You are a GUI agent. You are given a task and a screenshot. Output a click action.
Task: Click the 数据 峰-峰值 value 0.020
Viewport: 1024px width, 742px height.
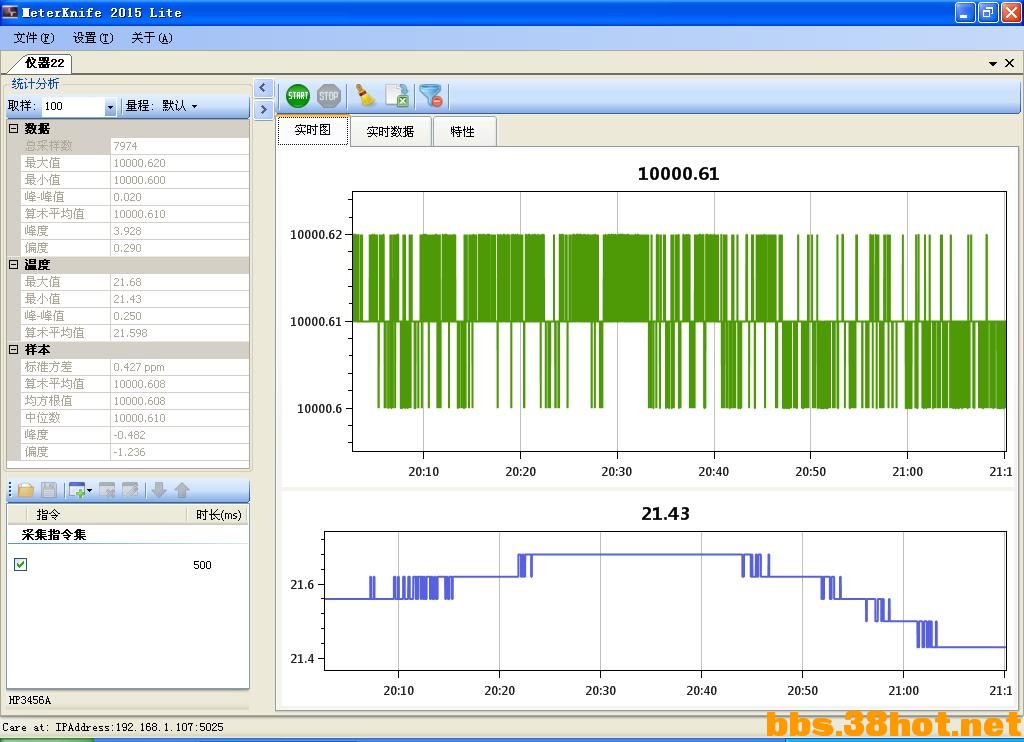pos(180,197)
